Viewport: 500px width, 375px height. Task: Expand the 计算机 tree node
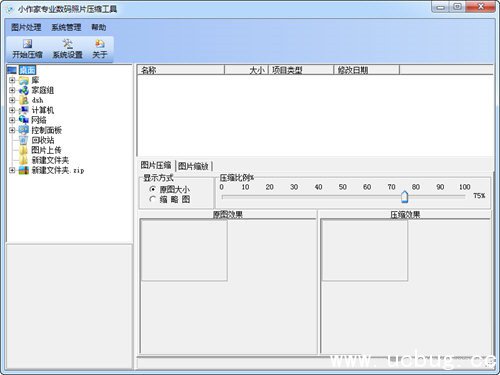coord(12,110)
